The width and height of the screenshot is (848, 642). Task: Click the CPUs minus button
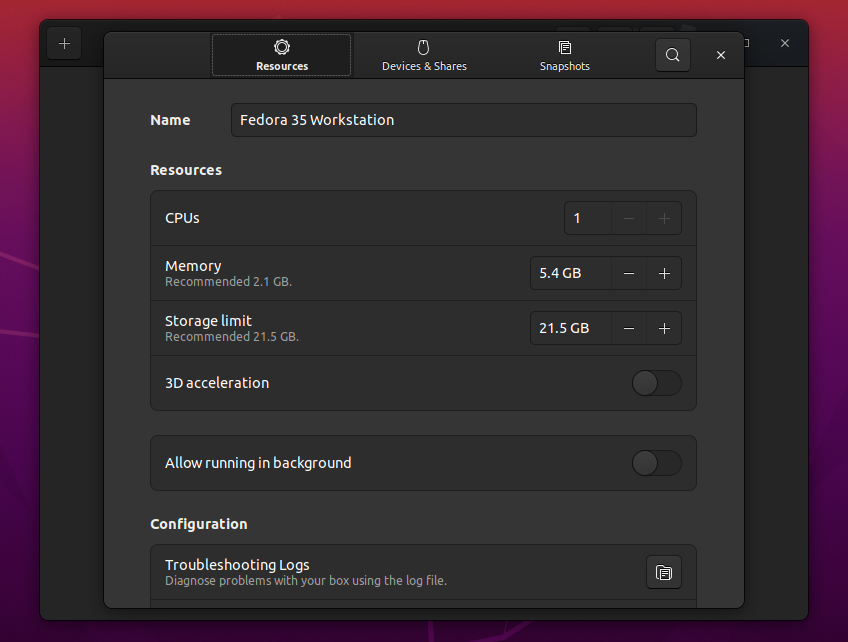(628, 218)
